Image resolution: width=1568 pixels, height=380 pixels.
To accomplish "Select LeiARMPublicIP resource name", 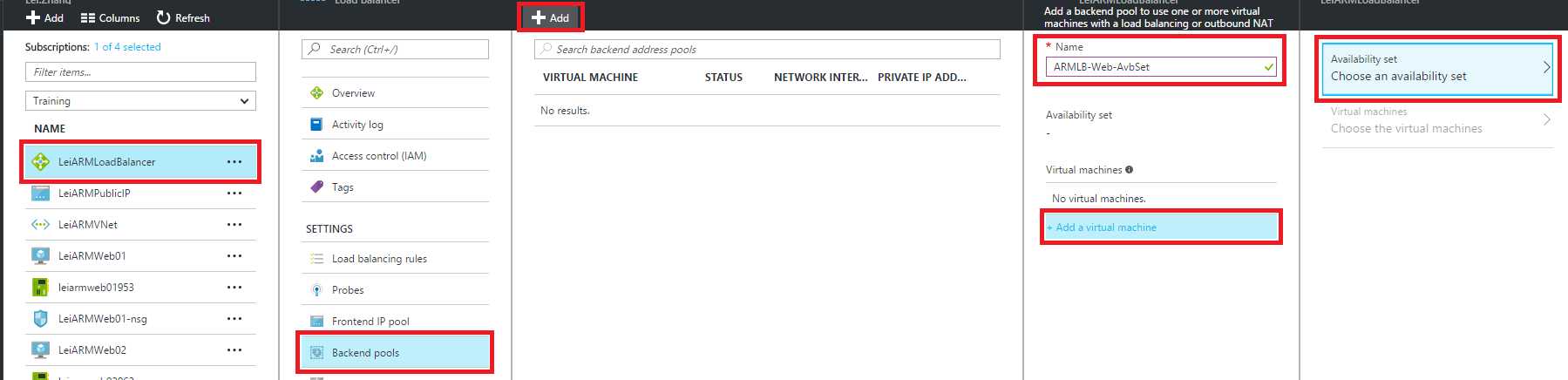I will pyautogui.click(x=94, y=193).
